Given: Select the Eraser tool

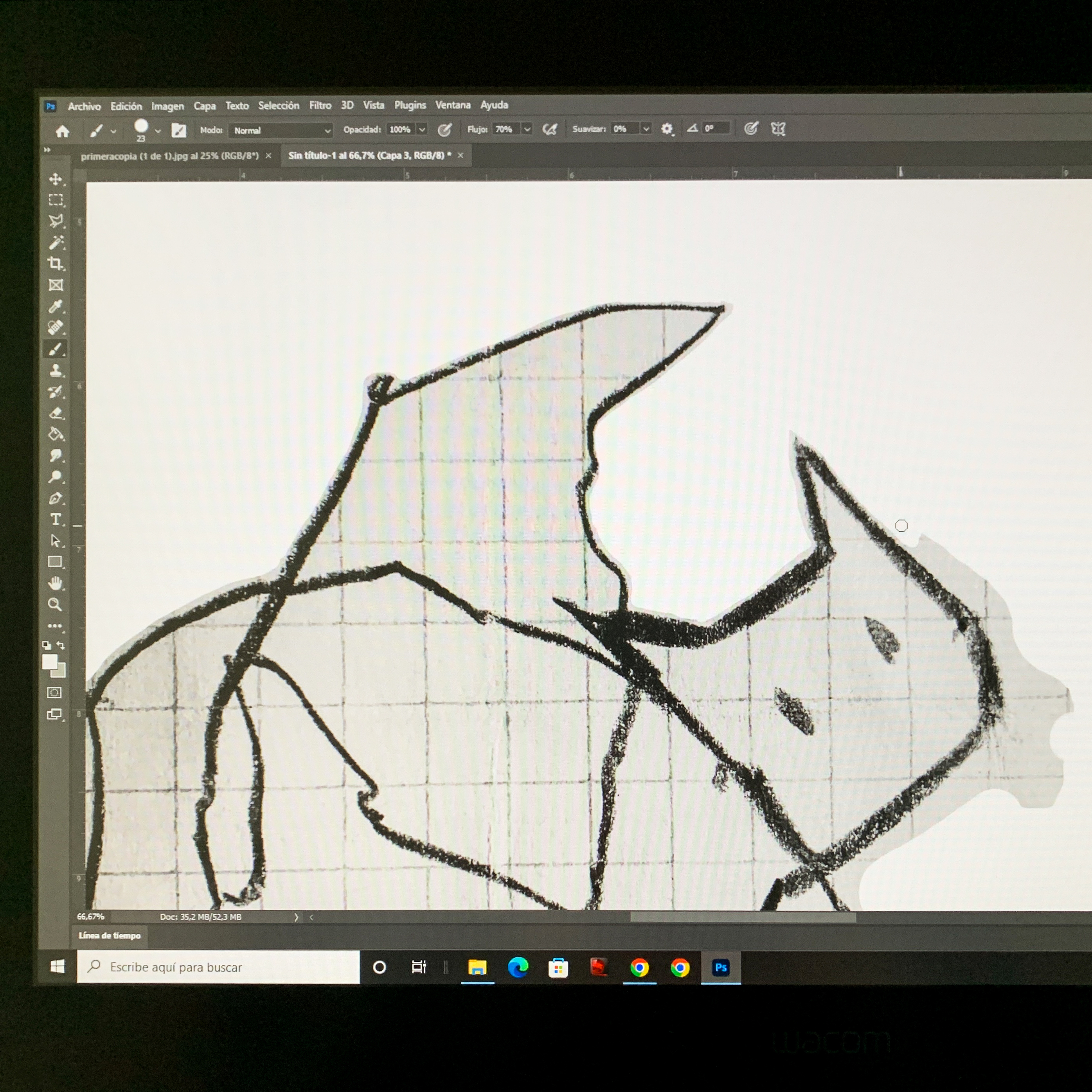Looking at the screenshot, I should pyautogui.click(x=56, y=414).
